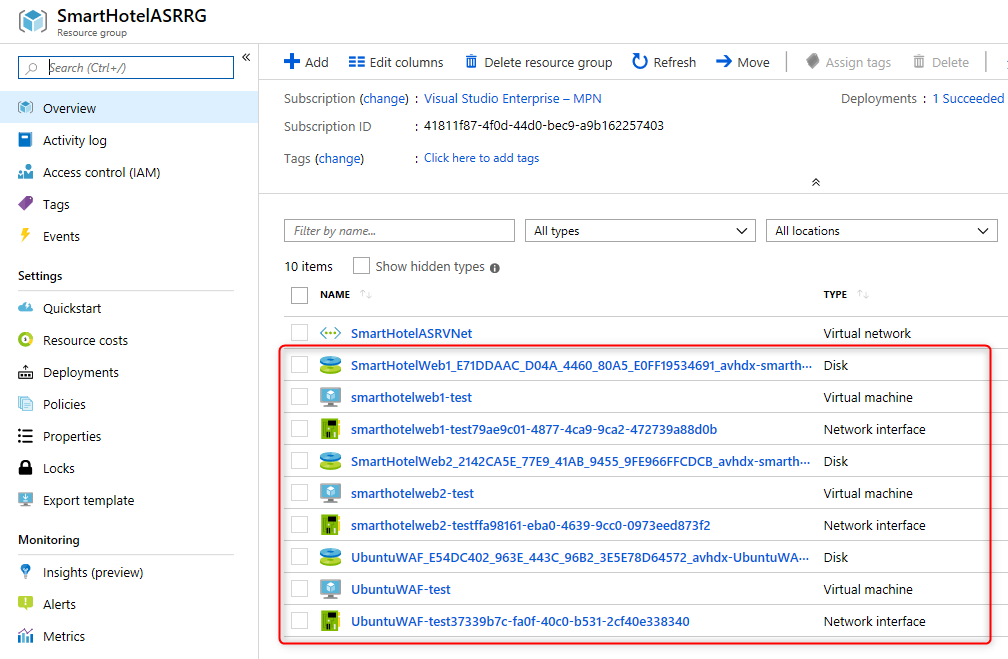The height and width of the screenshot is (659, 1008).
Task: Click the Edit columns grid icon
Action: click(357, 62)
